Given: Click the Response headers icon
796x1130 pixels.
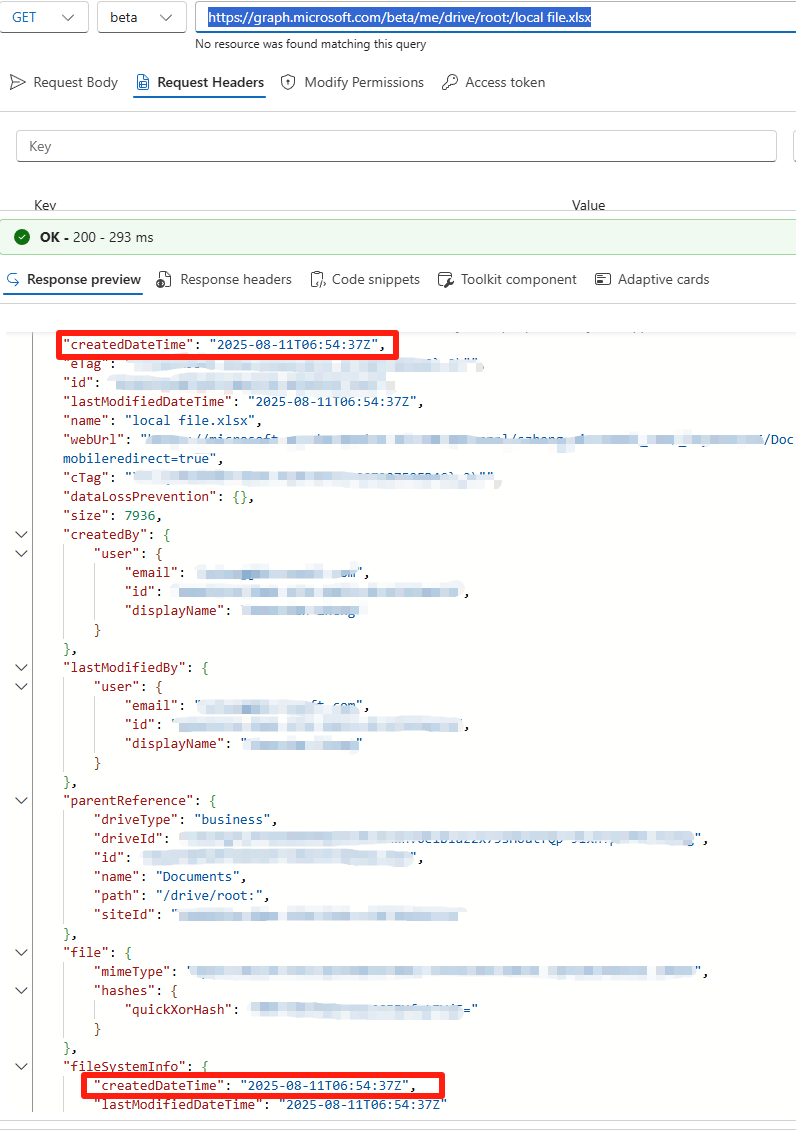Looking at the screenshot, I should (164, 280).
